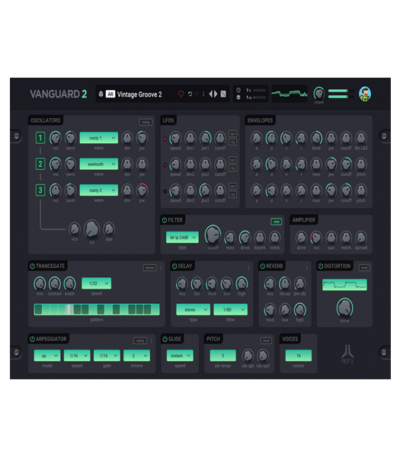Open the Trancegate three-dot menu
Screen dimensions: 400x457
coord(161,268)
